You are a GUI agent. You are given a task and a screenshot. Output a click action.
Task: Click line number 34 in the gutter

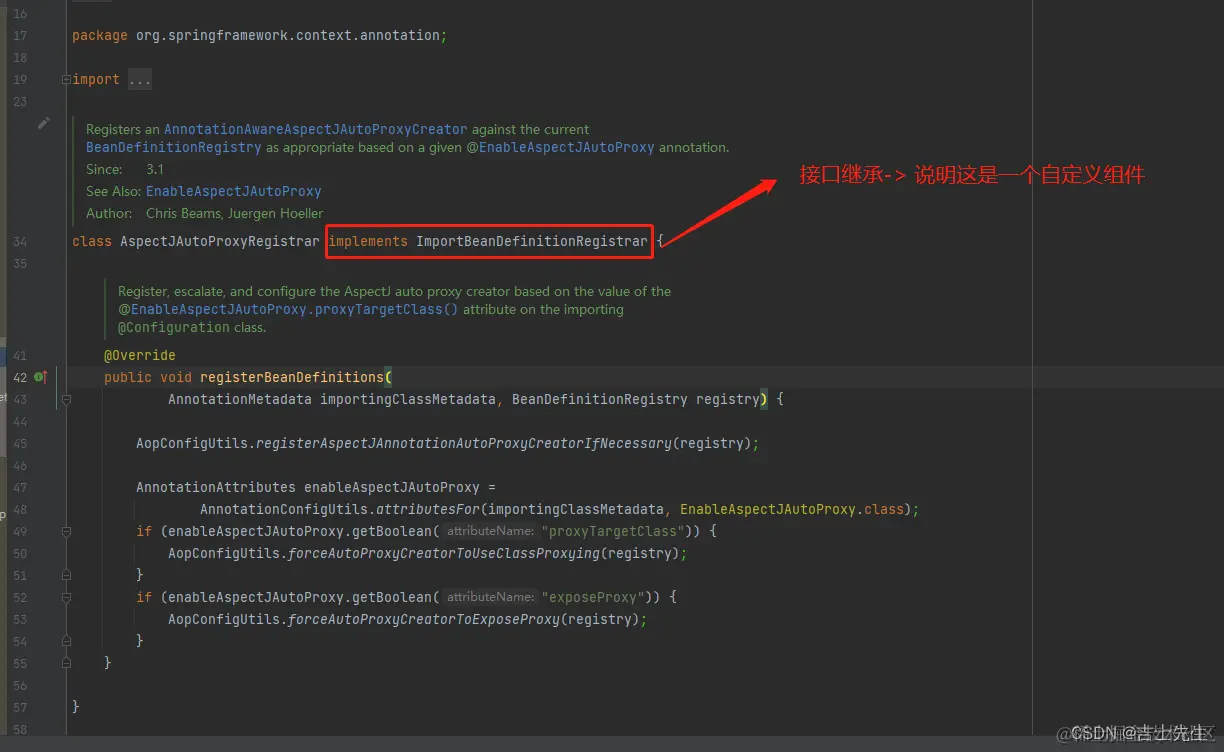point(20,241)
